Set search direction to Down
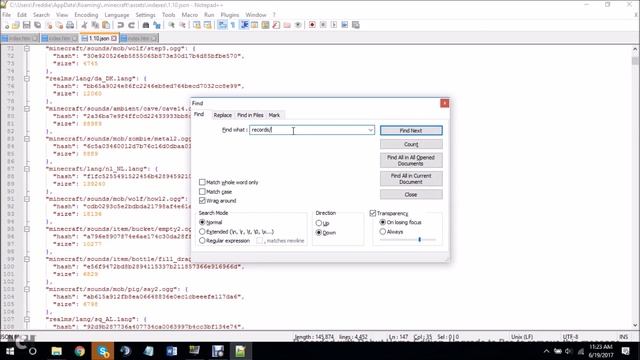640x360 pixels. tap(319, 233)
